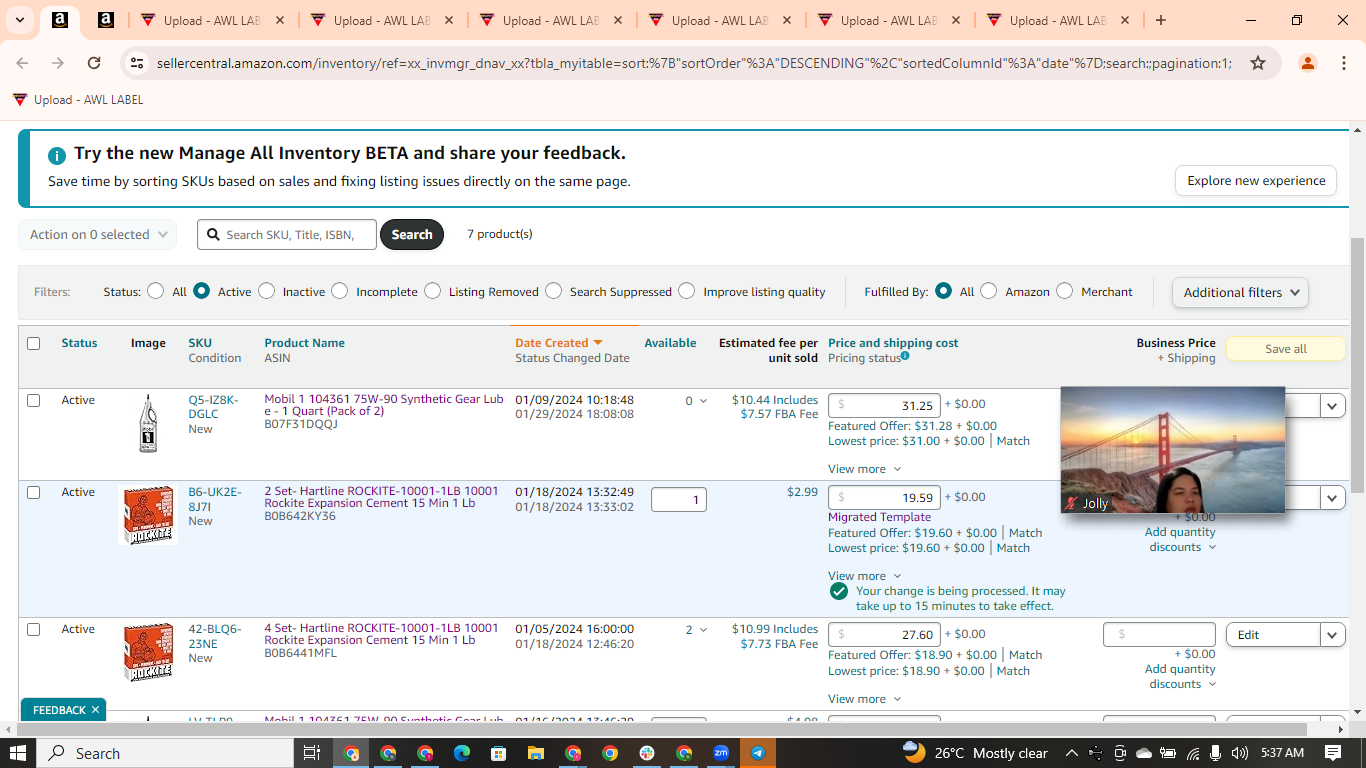This screenshot has width=1366, height=768.
Task: Open File Explorer from the taskbar
Action: (535, 753)
